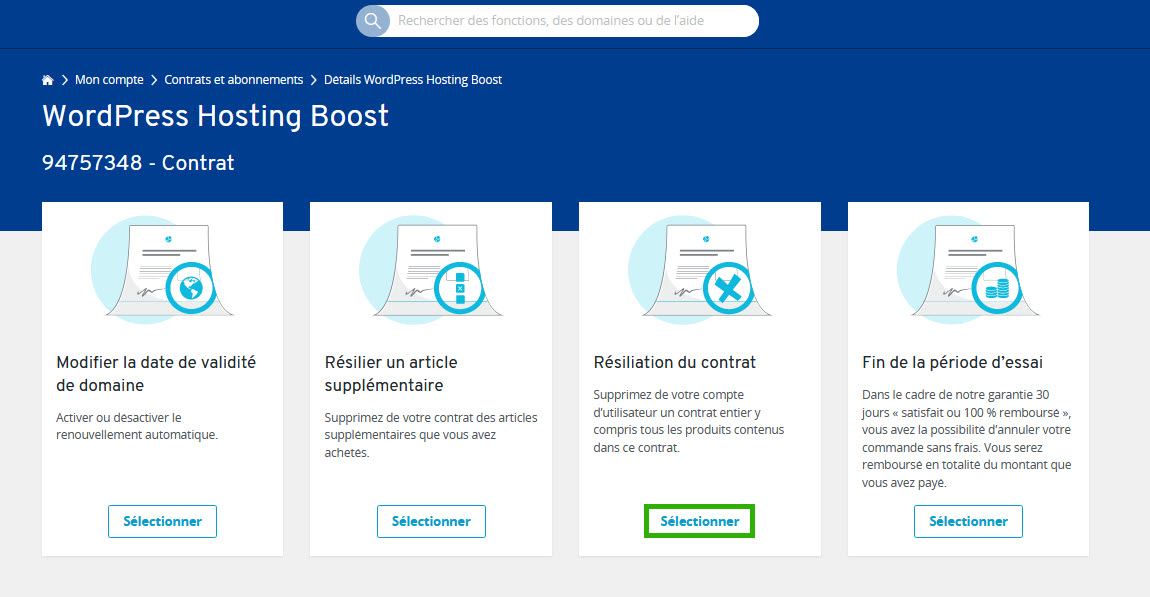Click the WordPress Hosting Boost page title
This screenshot has height=597, width=1150.
216,116
